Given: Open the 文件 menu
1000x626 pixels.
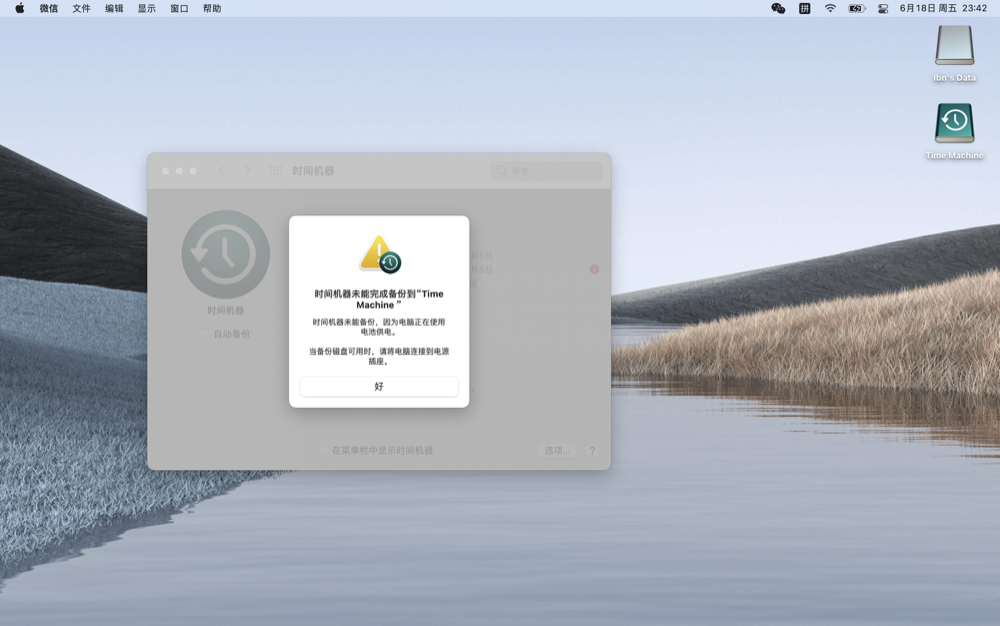Looking at the screenshot, I should tap(81, 8).
